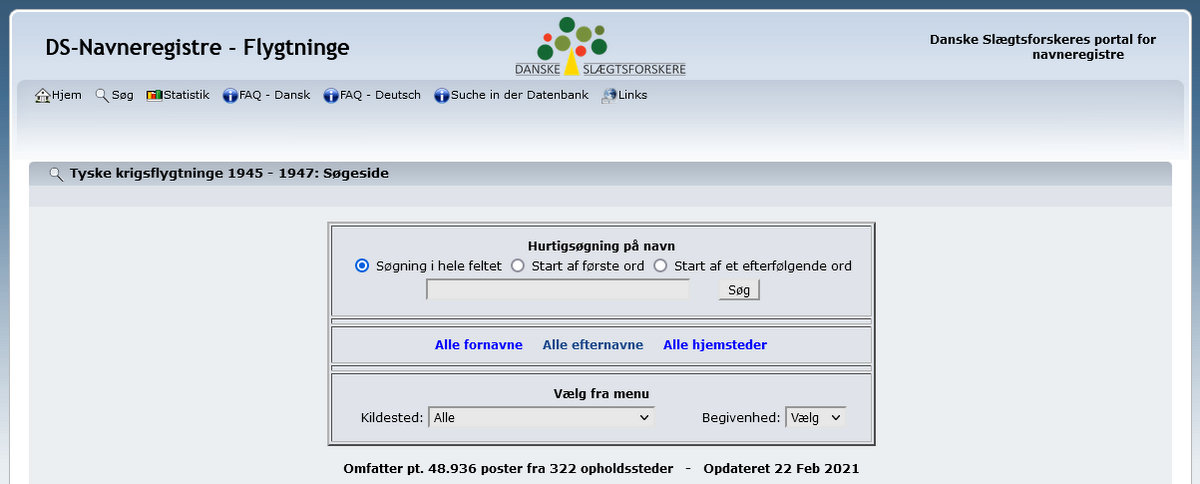
Task: Click the magnifier icon beside Søg menu
Action: click(x=102, y=96)
